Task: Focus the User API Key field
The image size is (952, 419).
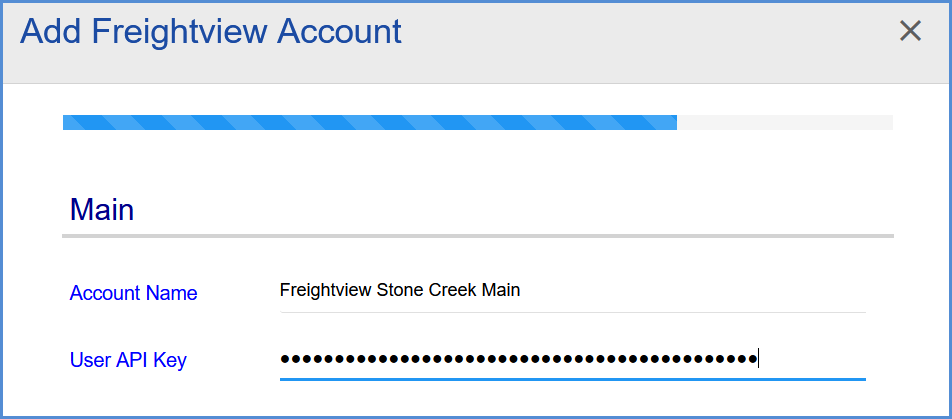Action: pos(573,359)
